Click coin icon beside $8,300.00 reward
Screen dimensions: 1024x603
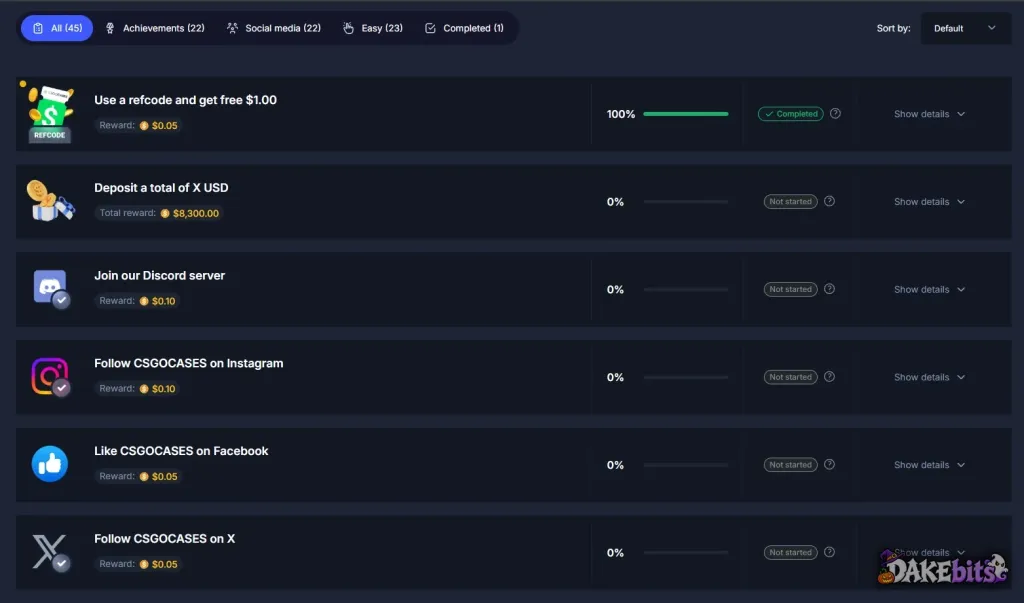pyautogui.click(x=165, y=213)
